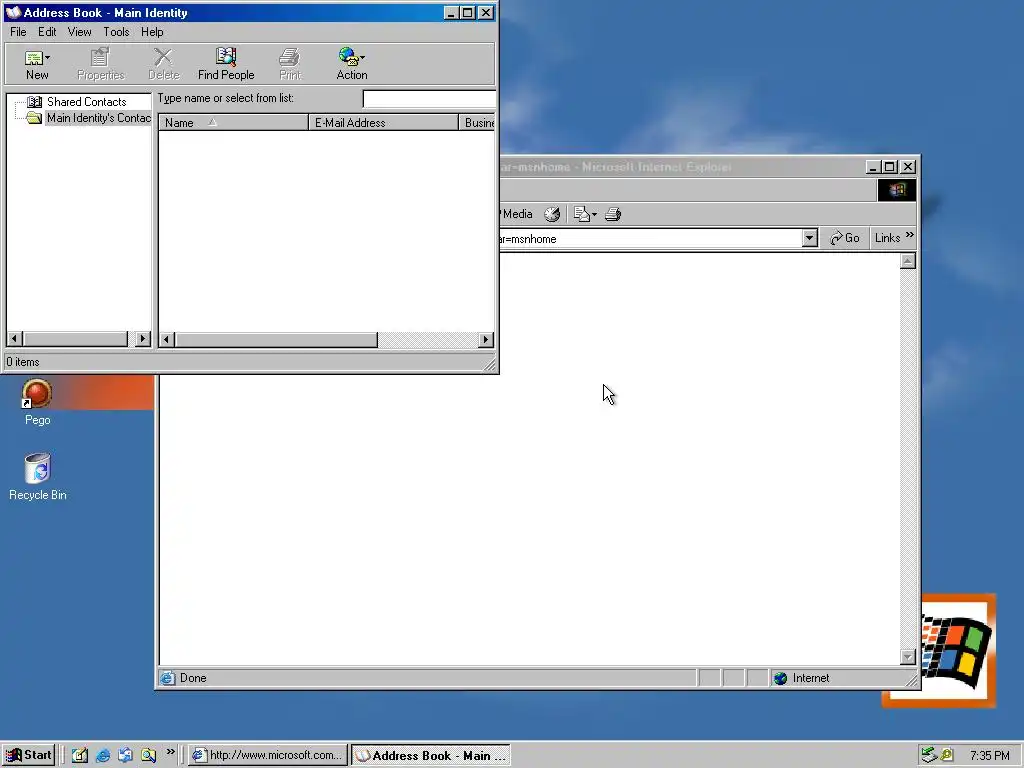Open the File menu in Address Book
Viewport: 1024px width, 768px height.
18,32
